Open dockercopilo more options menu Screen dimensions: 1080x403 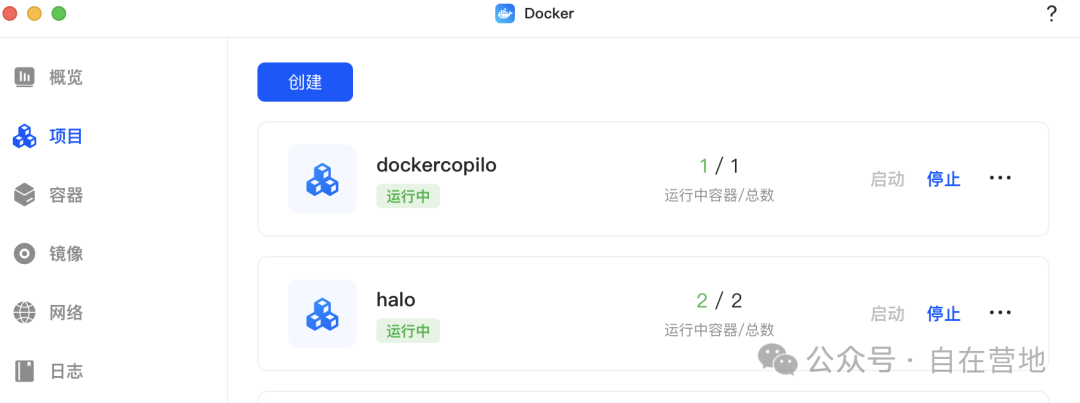point(1000,178)
